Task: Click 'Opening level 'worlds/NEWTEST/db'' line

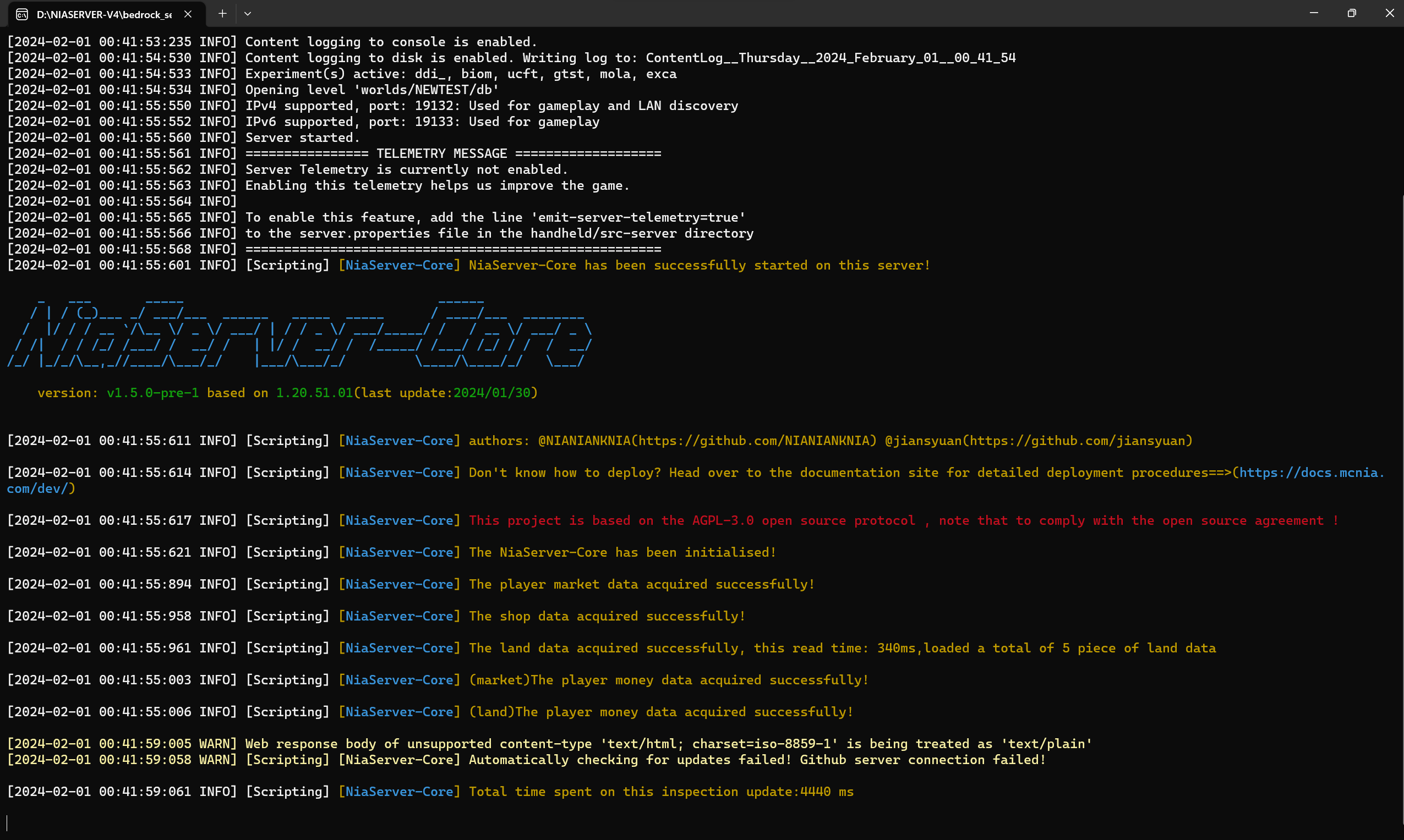Action: [x=253, y=90]
